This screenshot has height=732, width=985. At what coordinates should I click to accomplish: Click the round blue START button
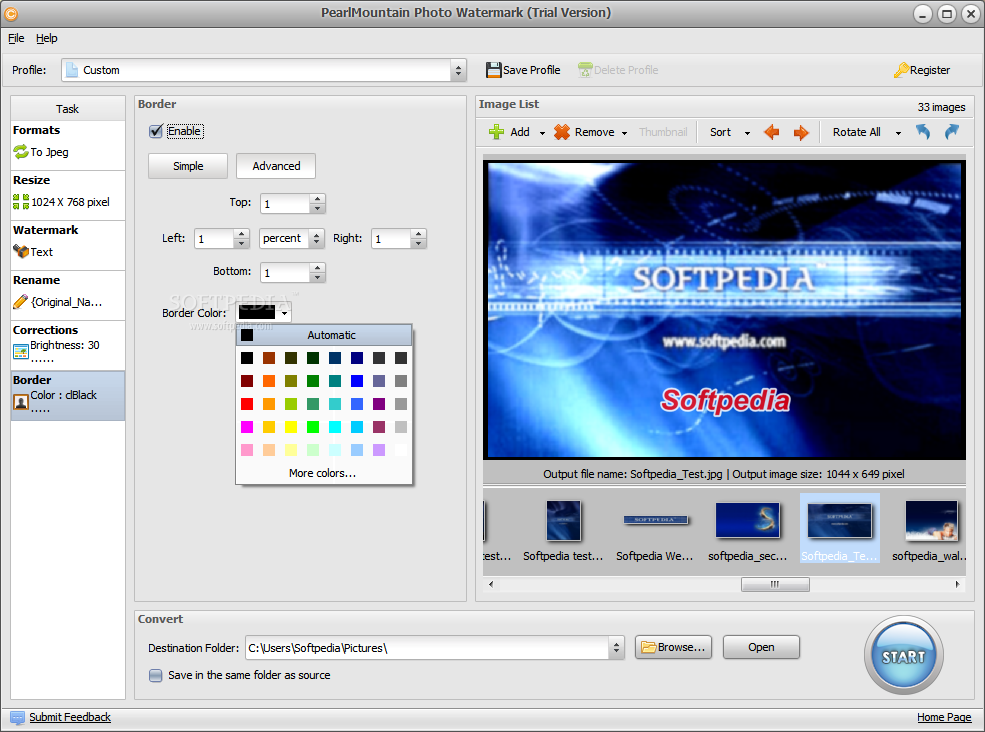point(903,655)
